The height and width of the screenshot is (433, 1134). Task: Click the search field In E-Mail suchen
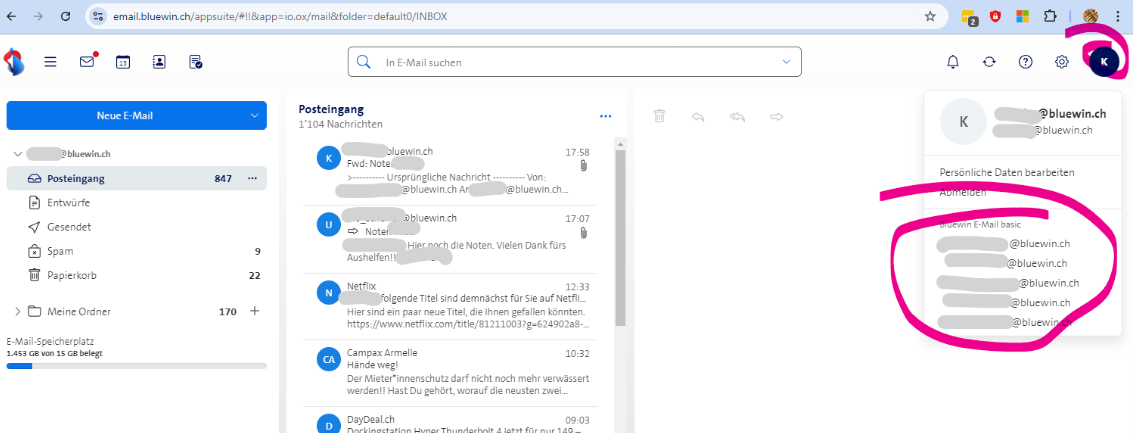(x=575, y=62)
